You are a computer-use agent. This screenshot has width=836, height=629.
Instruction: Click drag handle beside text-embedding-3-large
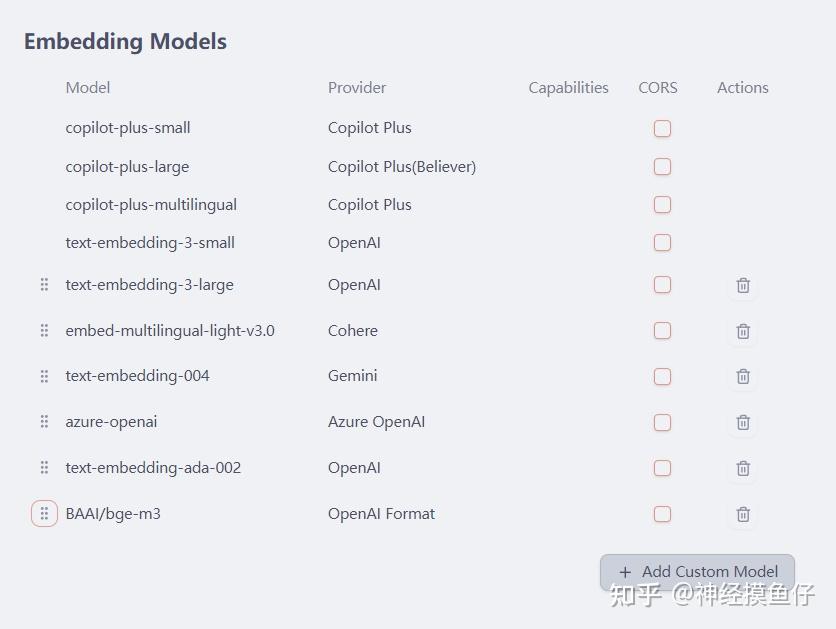coord(44,285)
